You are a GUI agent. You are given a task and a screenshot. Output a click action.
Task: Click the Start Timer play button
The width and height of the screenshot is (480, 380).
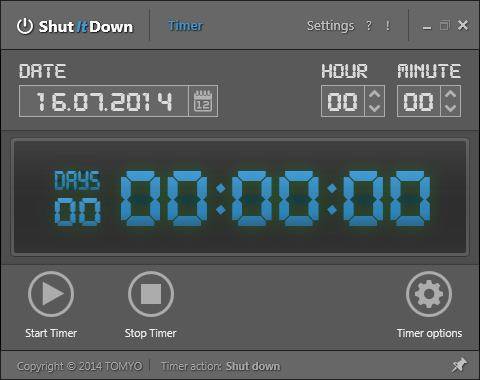51,294
